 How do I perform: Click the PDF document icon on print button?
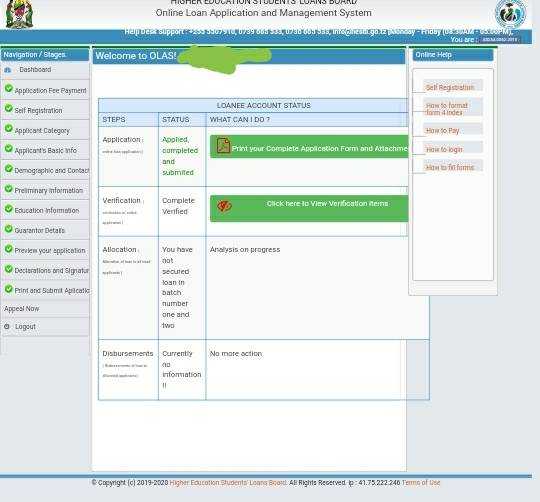[x=223, y=146]
